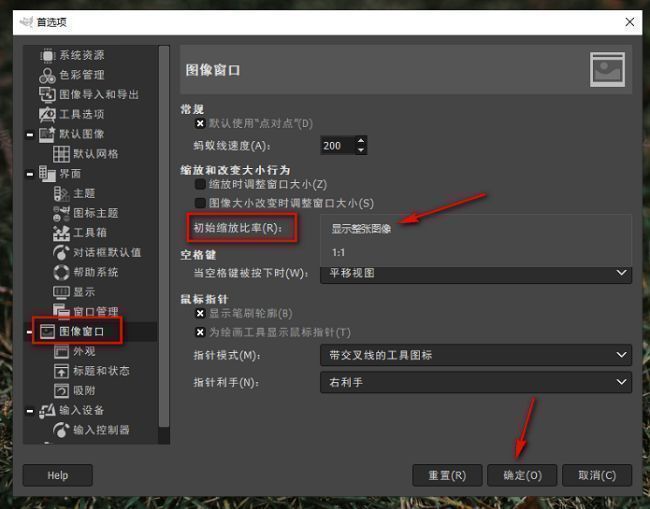The width and height of the screenshot is (650, 509).
Task: Click the 确定 button
Action: click(521, 475)
